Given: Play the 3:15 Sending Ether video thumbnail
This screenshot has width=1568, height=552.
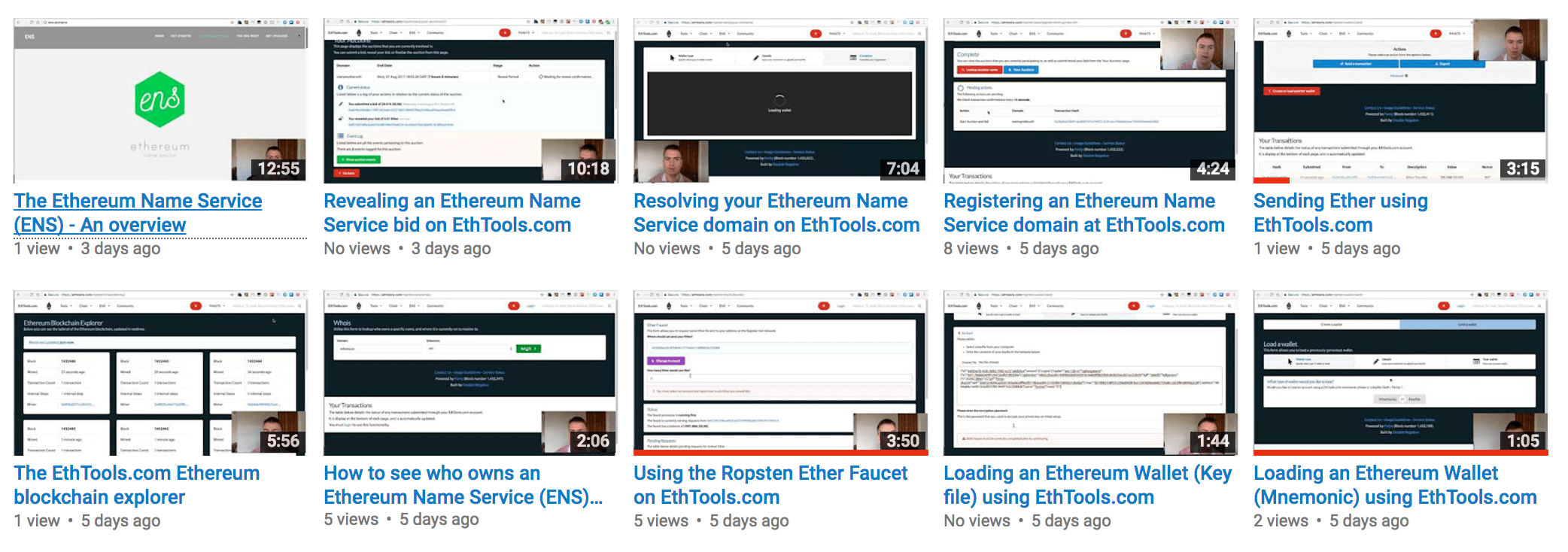Looking at the screenshot, I should click(1400, 101).
